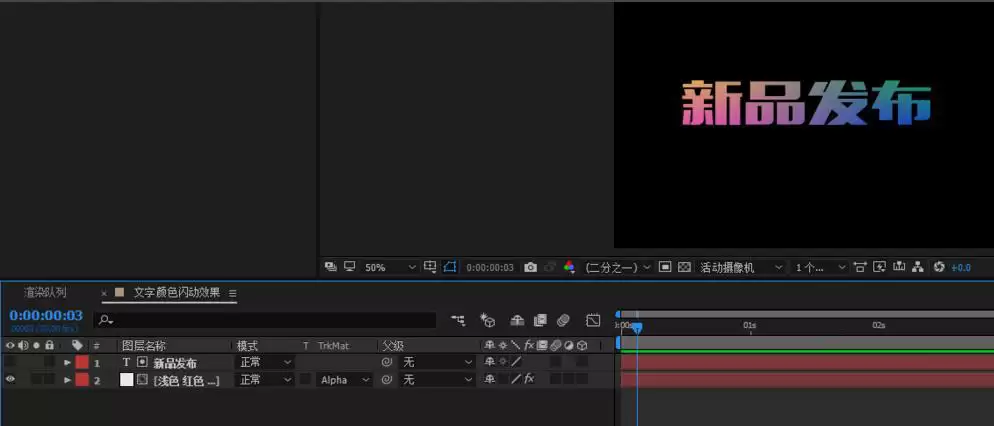Image resolution: width=994 pixels, height=426 pixels.
Task: Open the Alpha track matte dropdown
Action: (x=345, y=380)
